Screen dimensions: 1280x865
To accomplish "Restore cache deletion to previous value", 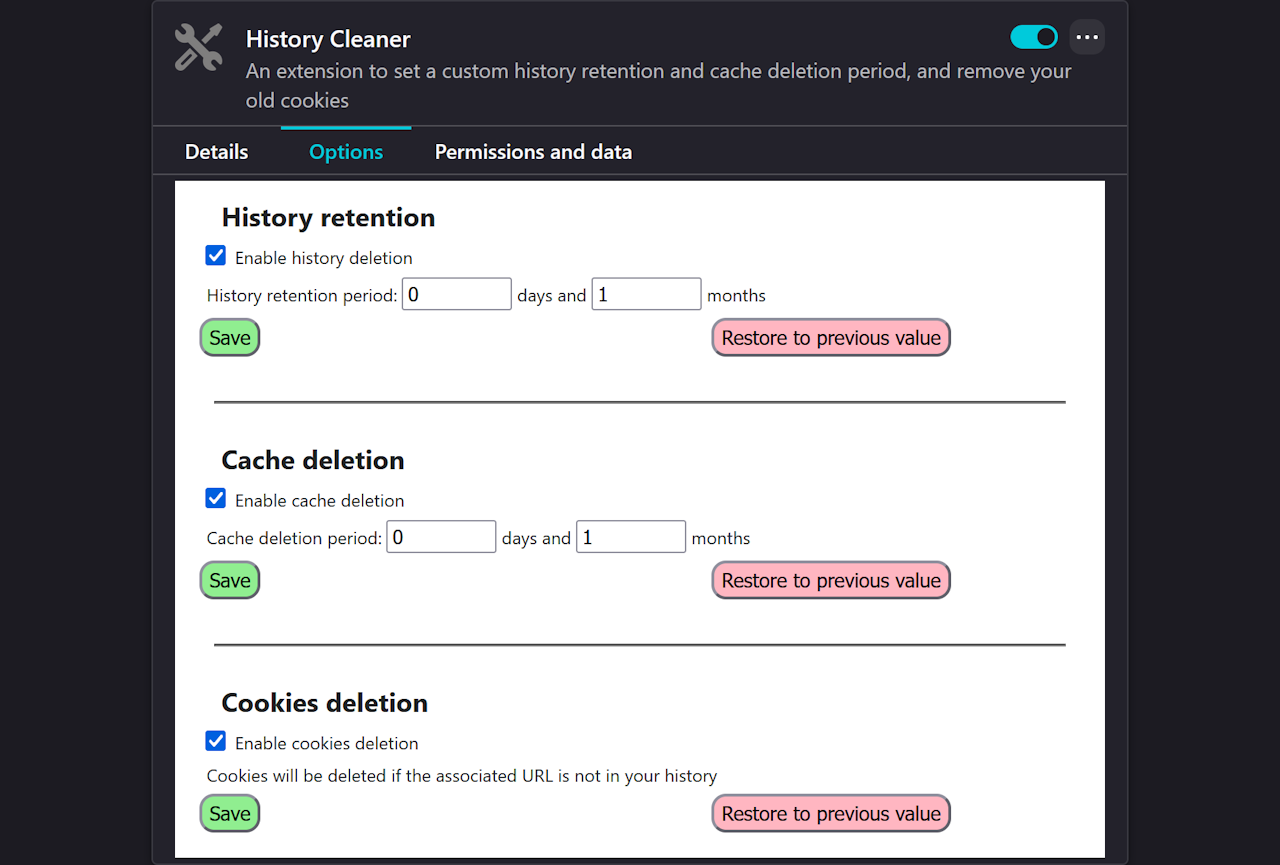I will (x=831, y=580).
